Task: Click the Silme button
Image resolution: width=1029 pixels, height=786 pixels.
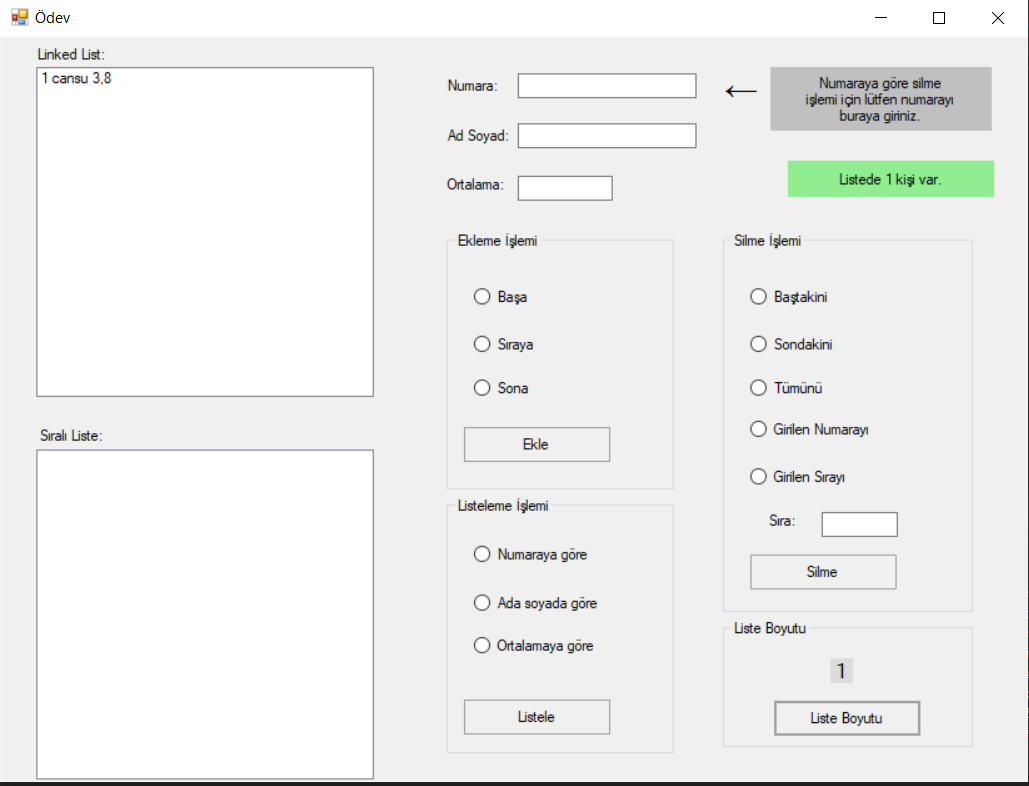Action: 823,571
